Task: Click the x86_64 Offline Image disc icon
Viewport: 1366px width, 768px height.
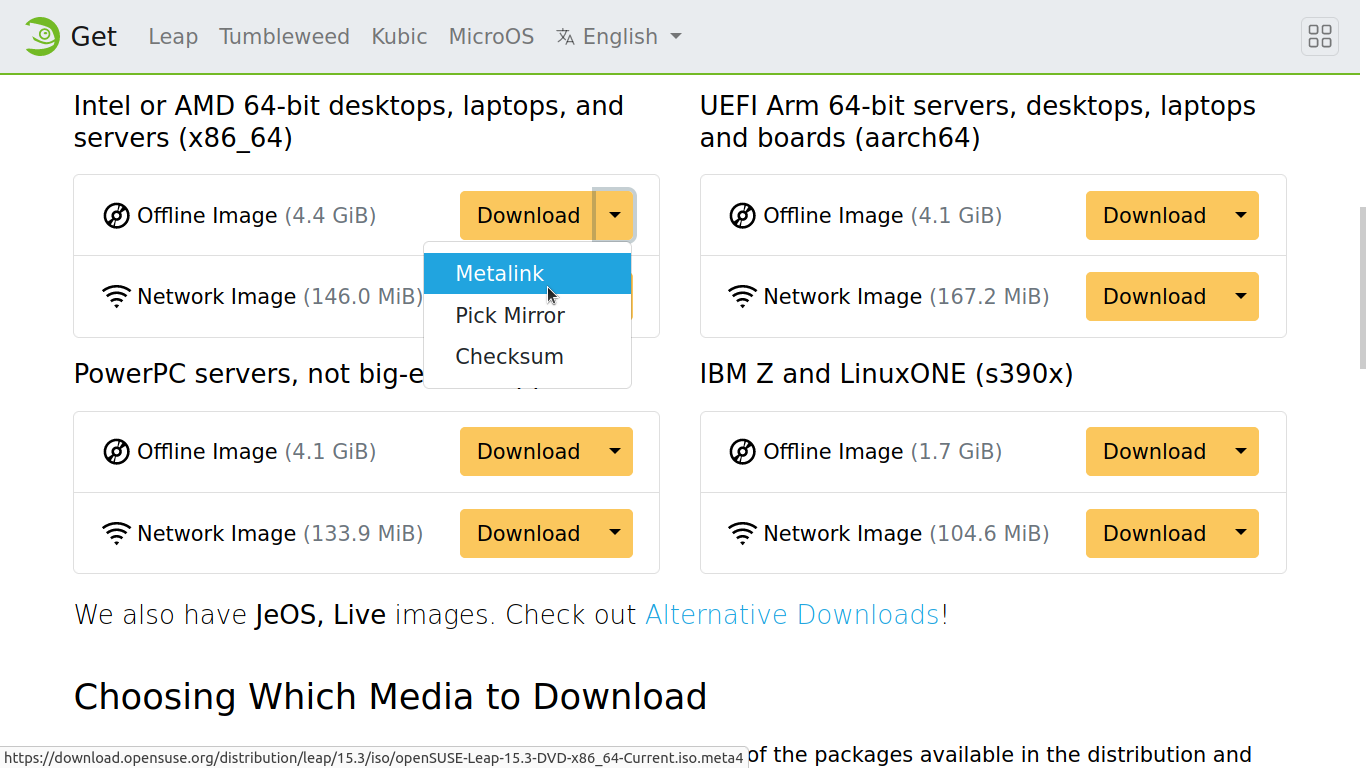Action: tap(117, 216)
